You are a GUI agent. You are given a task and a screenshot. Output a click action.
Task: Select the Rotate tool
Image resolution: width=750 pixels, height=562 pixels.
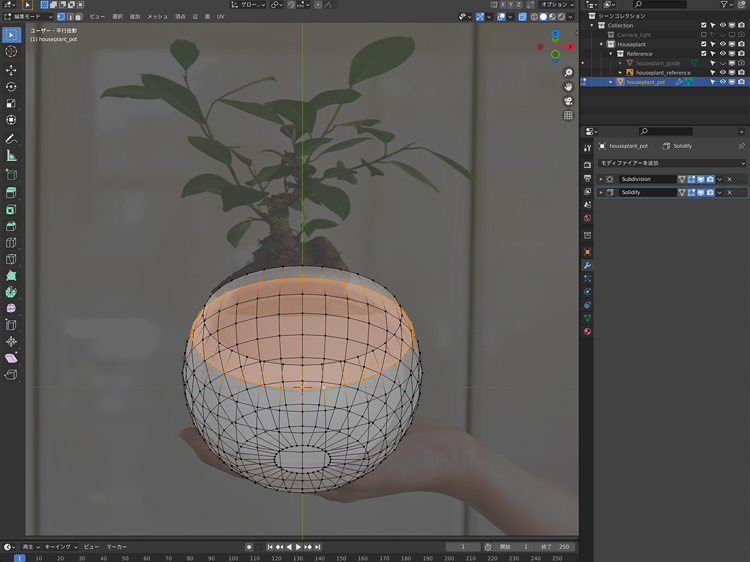(11, 87)
